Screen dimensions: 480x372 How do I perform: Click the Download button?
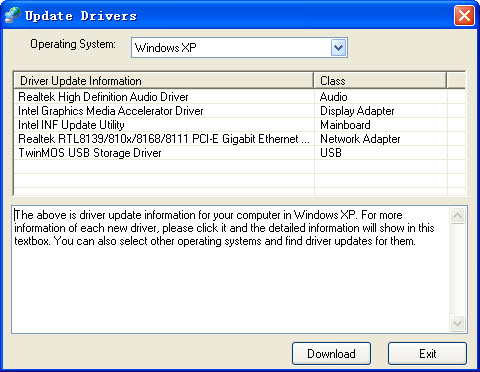coord(331,353)
